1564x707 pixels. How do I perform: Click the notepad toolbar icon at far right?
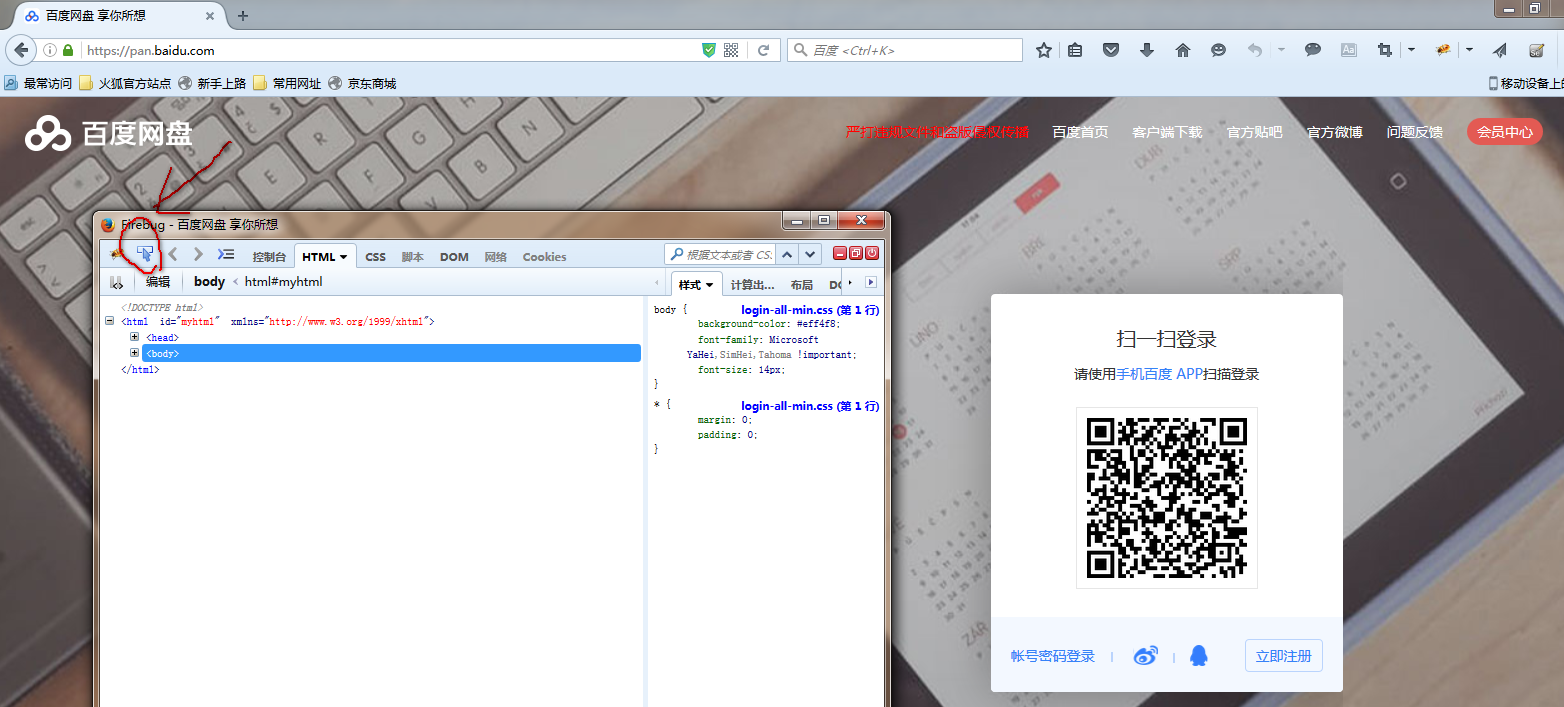coord(1536,50)
